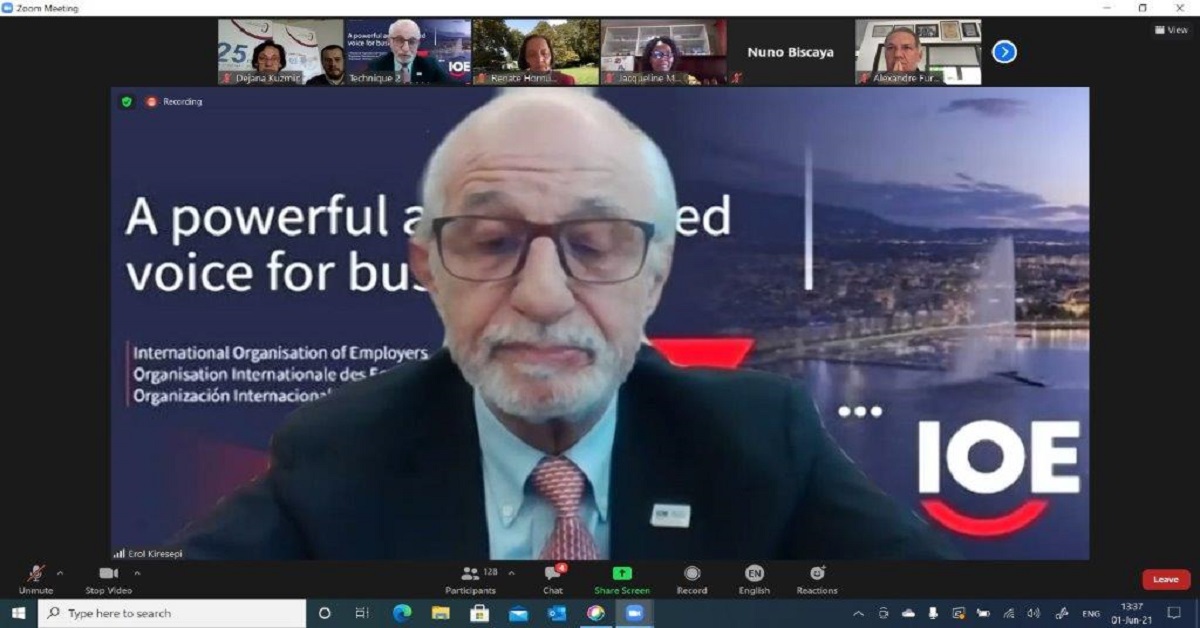Open File Explorer from taskbar
The image size is (1200, 628).
click(441, 613)
